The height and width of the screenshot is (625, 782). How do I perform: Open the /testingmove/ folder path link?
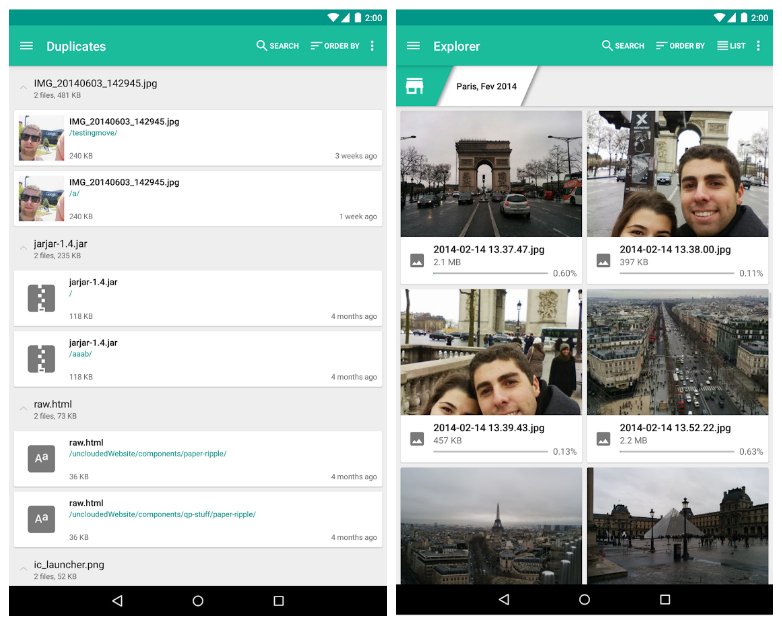pos(93,133)
